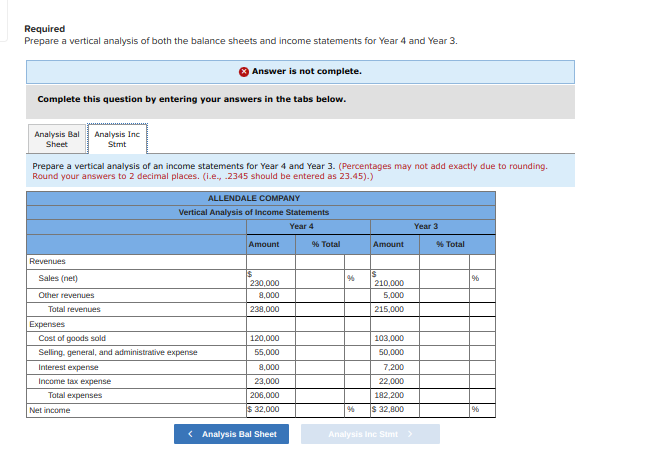
Task: Switch to the Analysis Bal Sheet tab
Action: [57, 139]
